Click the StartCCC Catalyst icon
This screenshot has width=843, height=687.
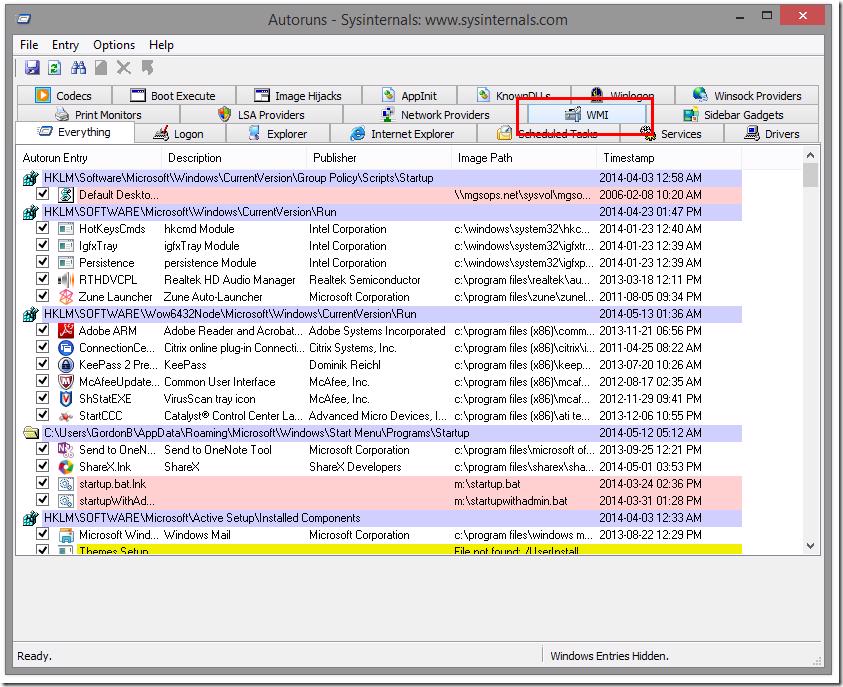[66, 416]
